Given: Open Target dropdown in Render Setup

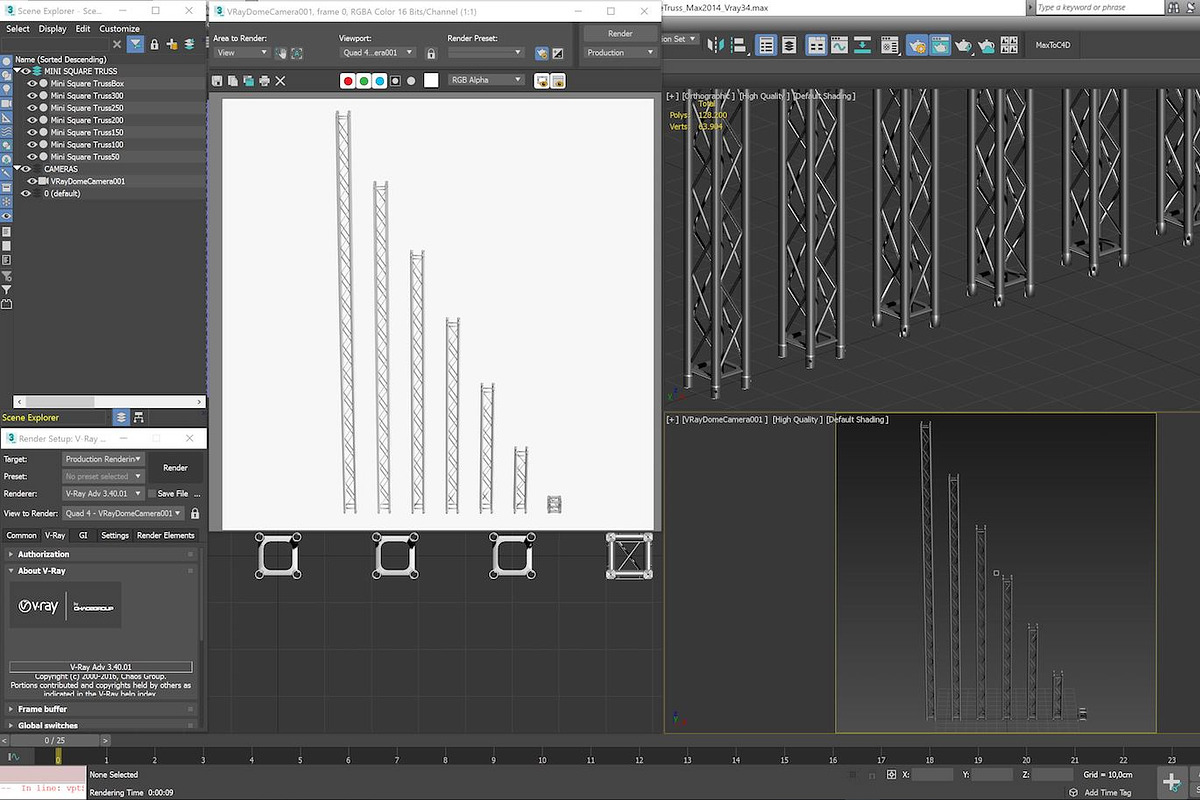Looking at the screenshot, I should 103,459.
